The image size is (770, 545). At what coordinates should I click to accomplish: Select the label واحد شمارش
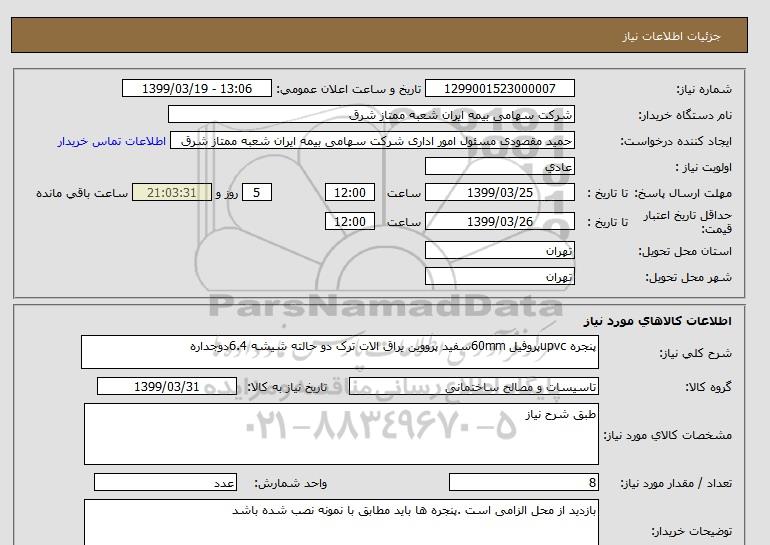pos(291,484)
